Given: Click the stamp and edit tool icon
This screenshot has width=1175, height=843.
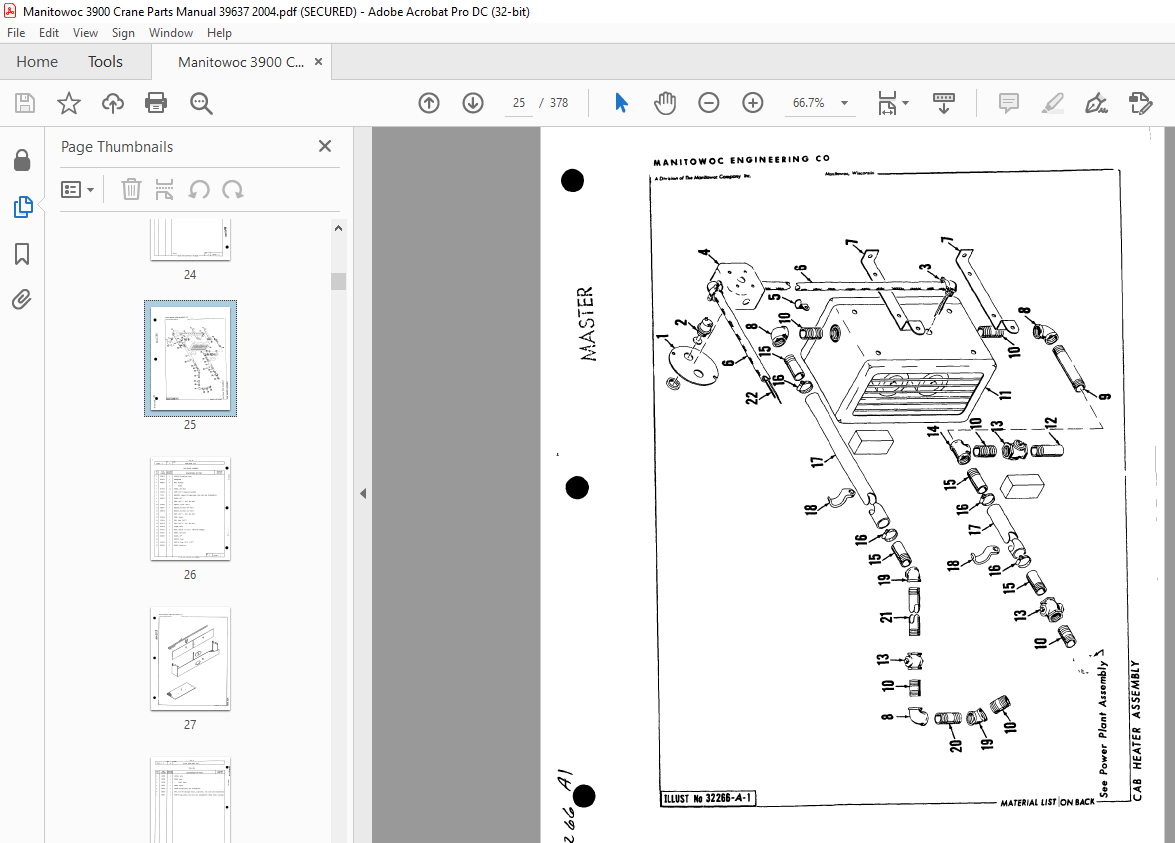Looking at the screenshot, I should (x=1140, y=103).
